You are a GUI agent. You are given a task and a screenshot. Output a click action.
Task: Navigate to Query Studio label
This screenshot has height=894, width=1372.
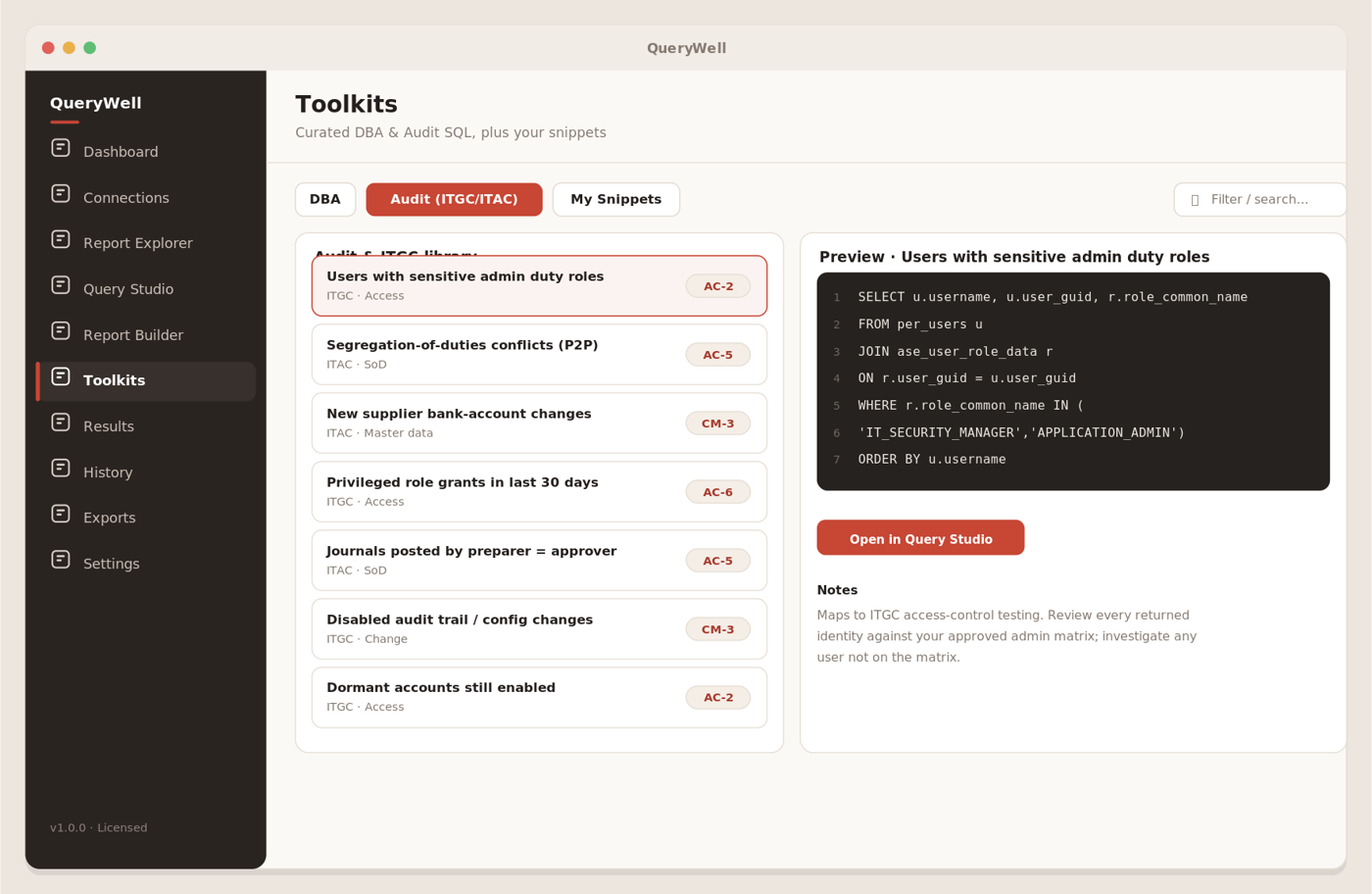pos(128,289)
